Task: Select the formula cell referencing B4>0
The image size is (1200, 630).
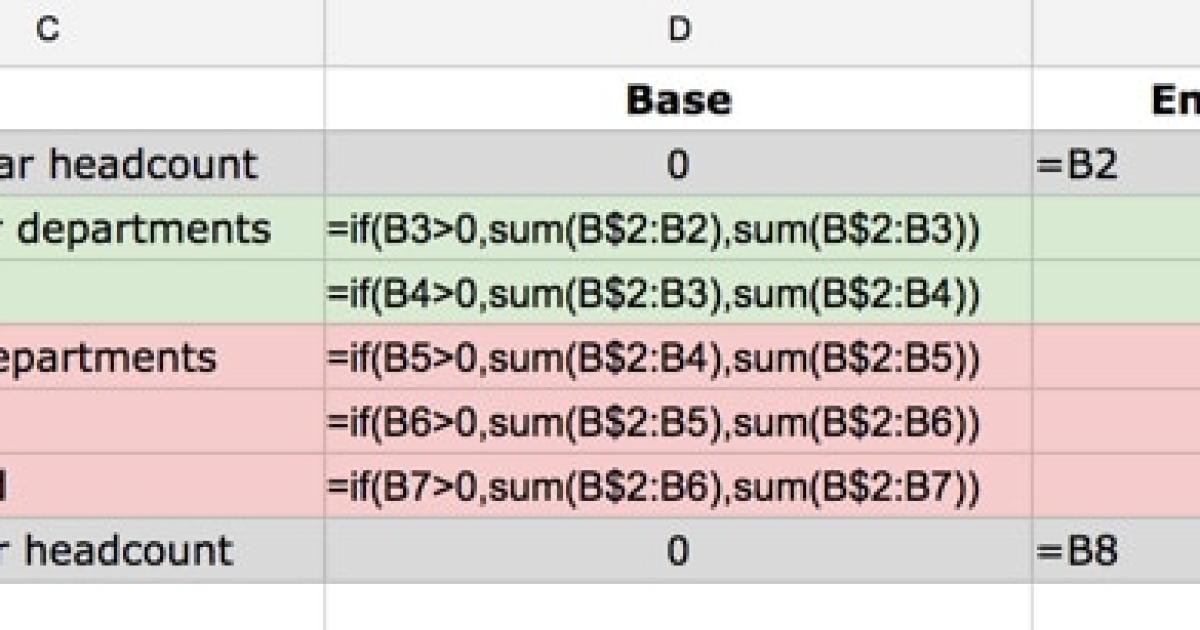Action: 680,293
